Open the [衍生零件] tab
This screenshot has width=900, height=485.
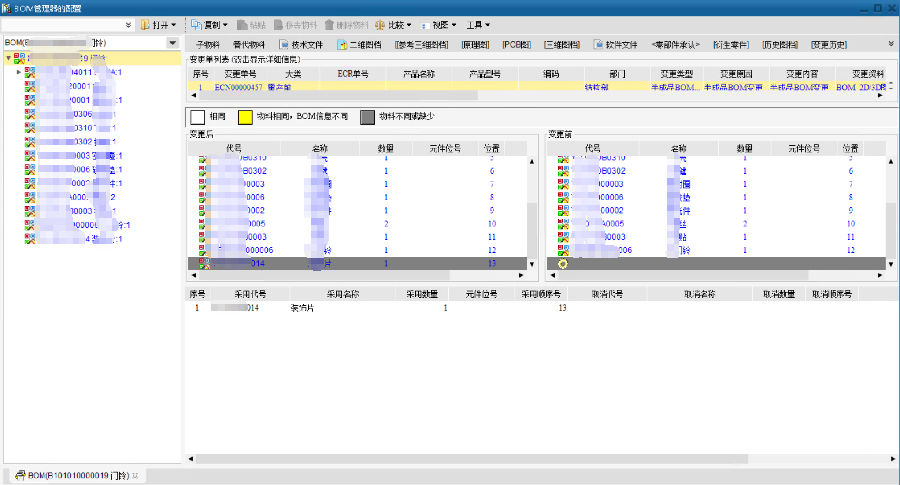(731, 44)
